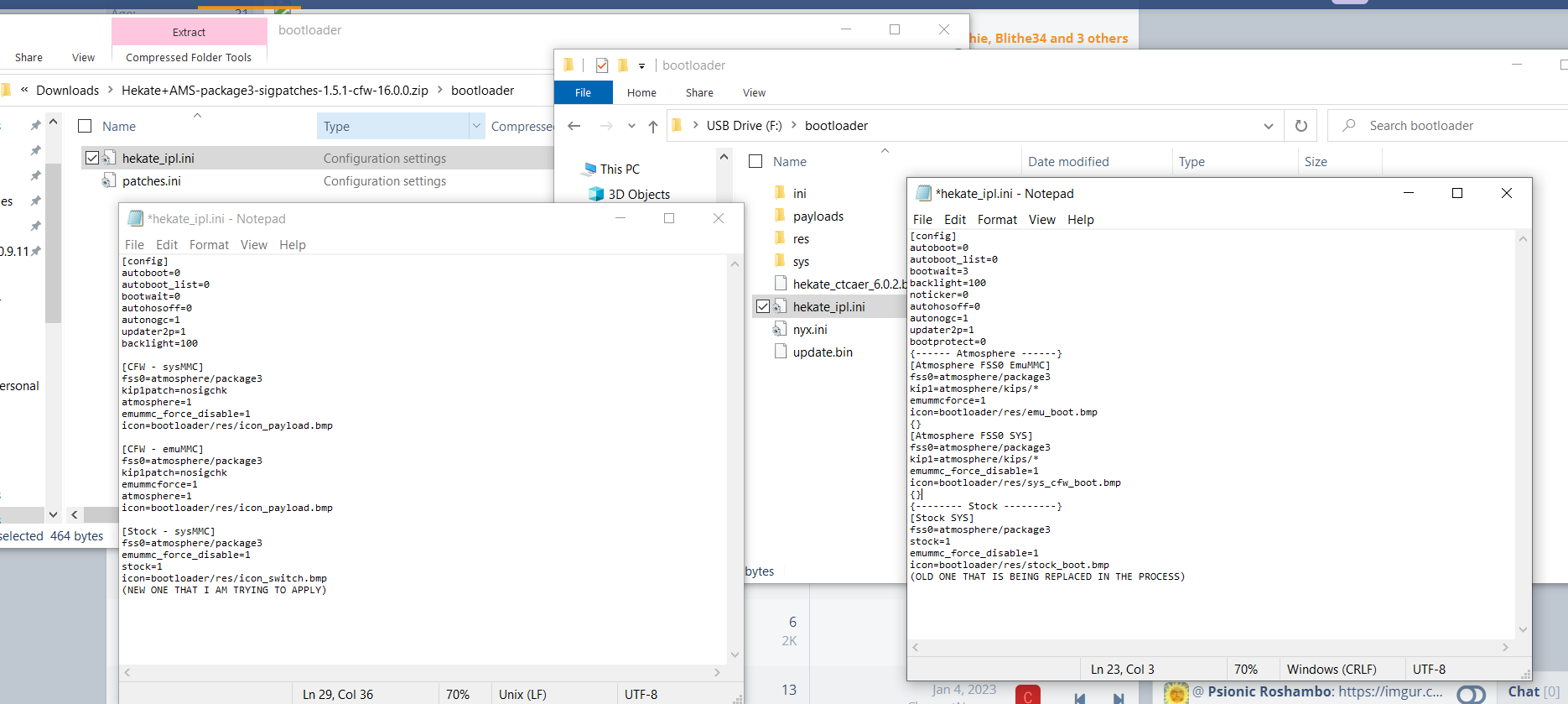This screenshot has height=704, width=1568.
Task: Open Help menu in the Unix (LF) Notepad
Action: tap(293, 244)
